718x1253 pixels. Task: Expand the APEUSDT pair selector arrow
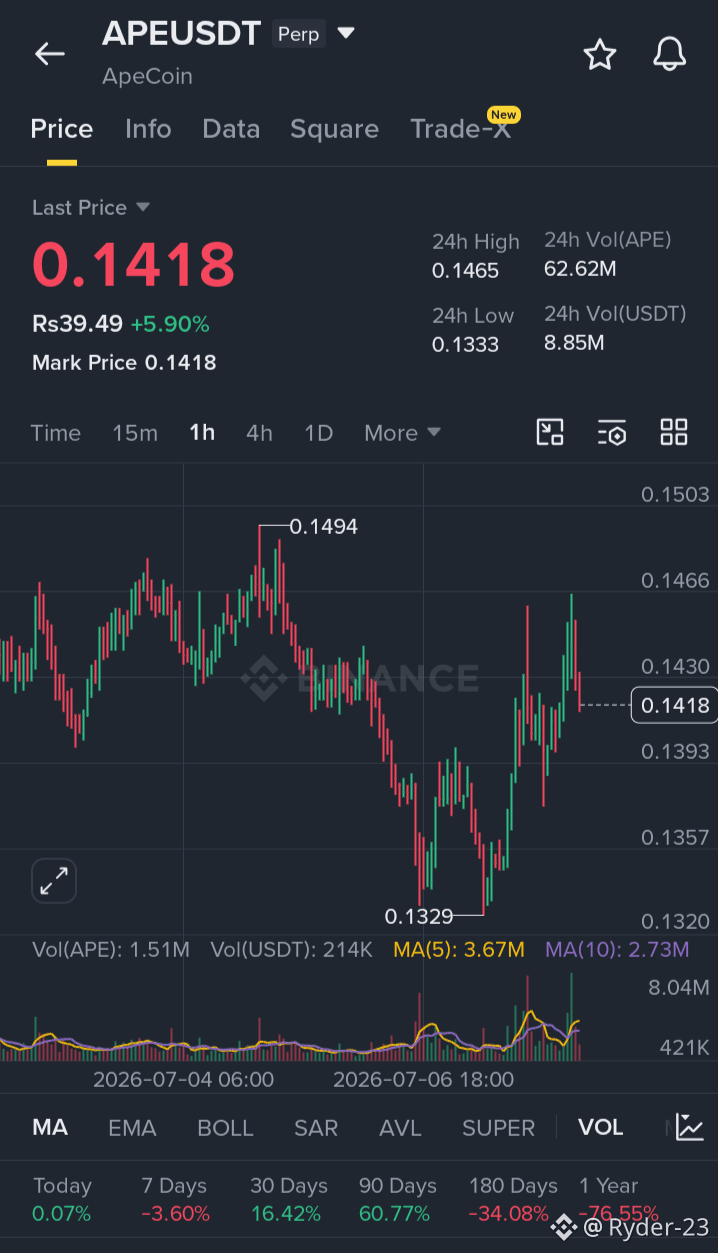tap(346, 33)
